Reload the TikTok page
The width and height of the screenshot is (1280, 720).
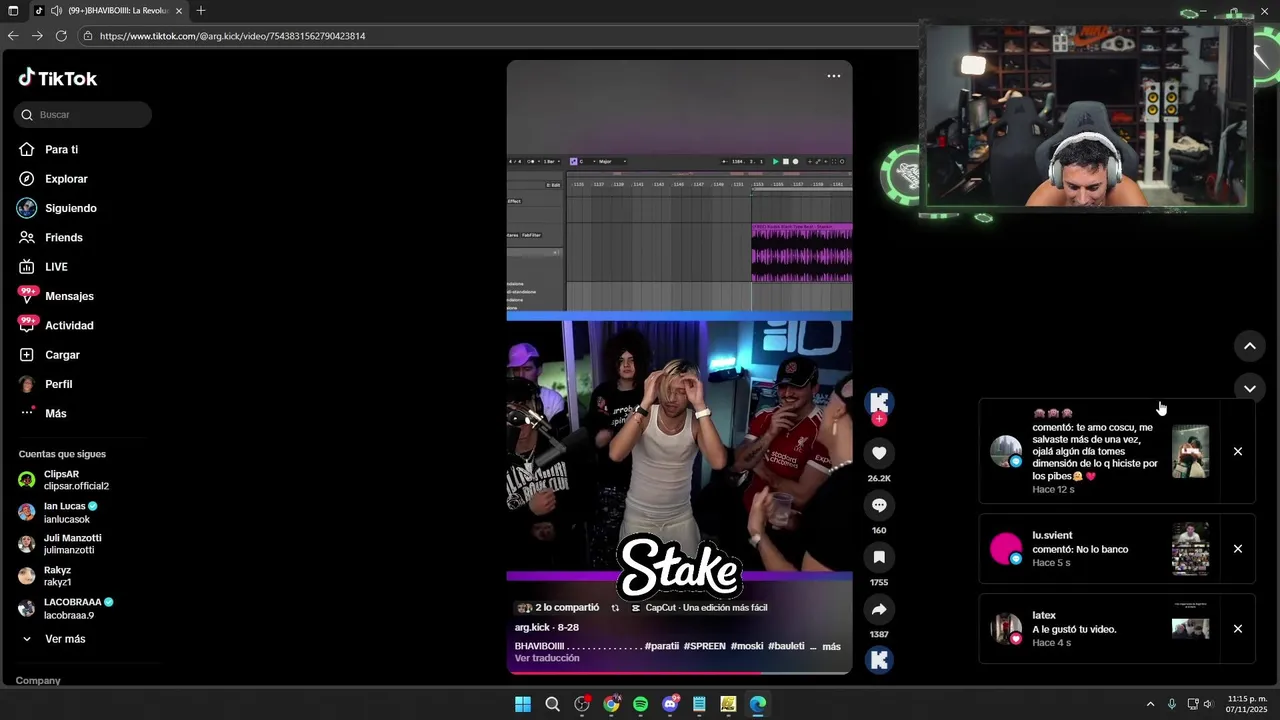[x=61, y=36]
